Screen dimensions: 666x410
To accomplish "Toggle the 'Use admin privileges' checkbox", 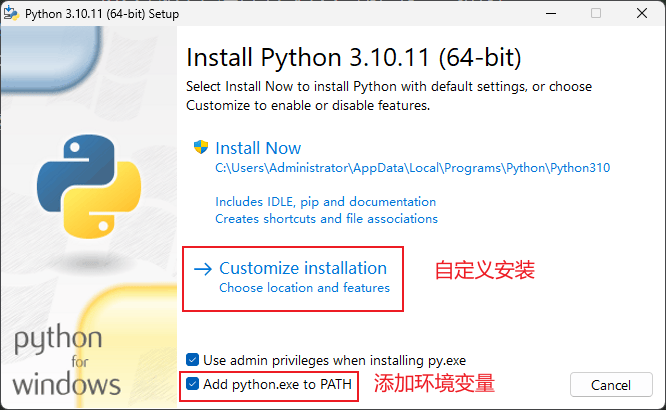I will 193,359.
